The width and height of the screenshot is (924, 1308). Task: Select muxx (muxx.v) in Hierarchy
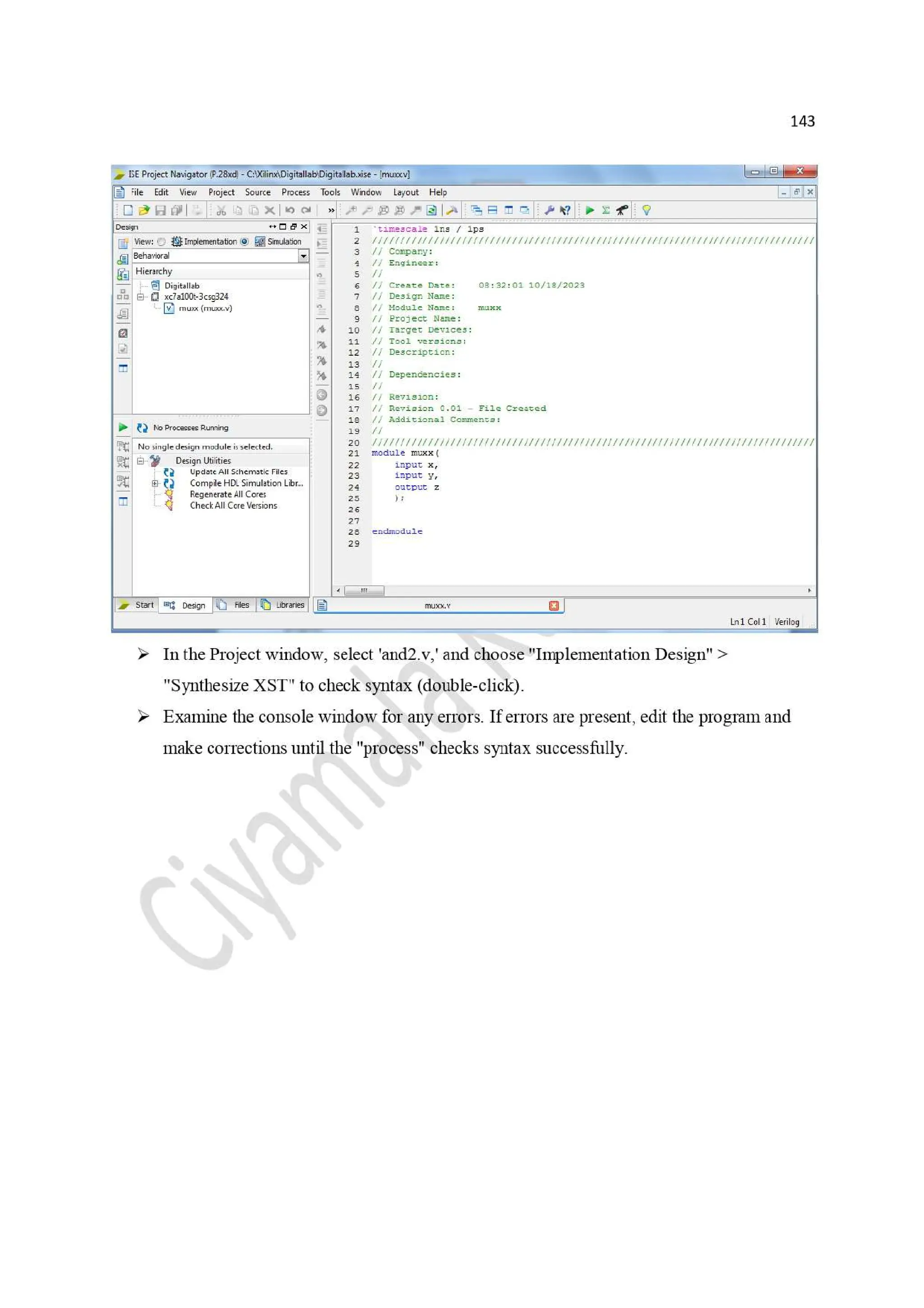pyautogui.click(x=205, y=308)
